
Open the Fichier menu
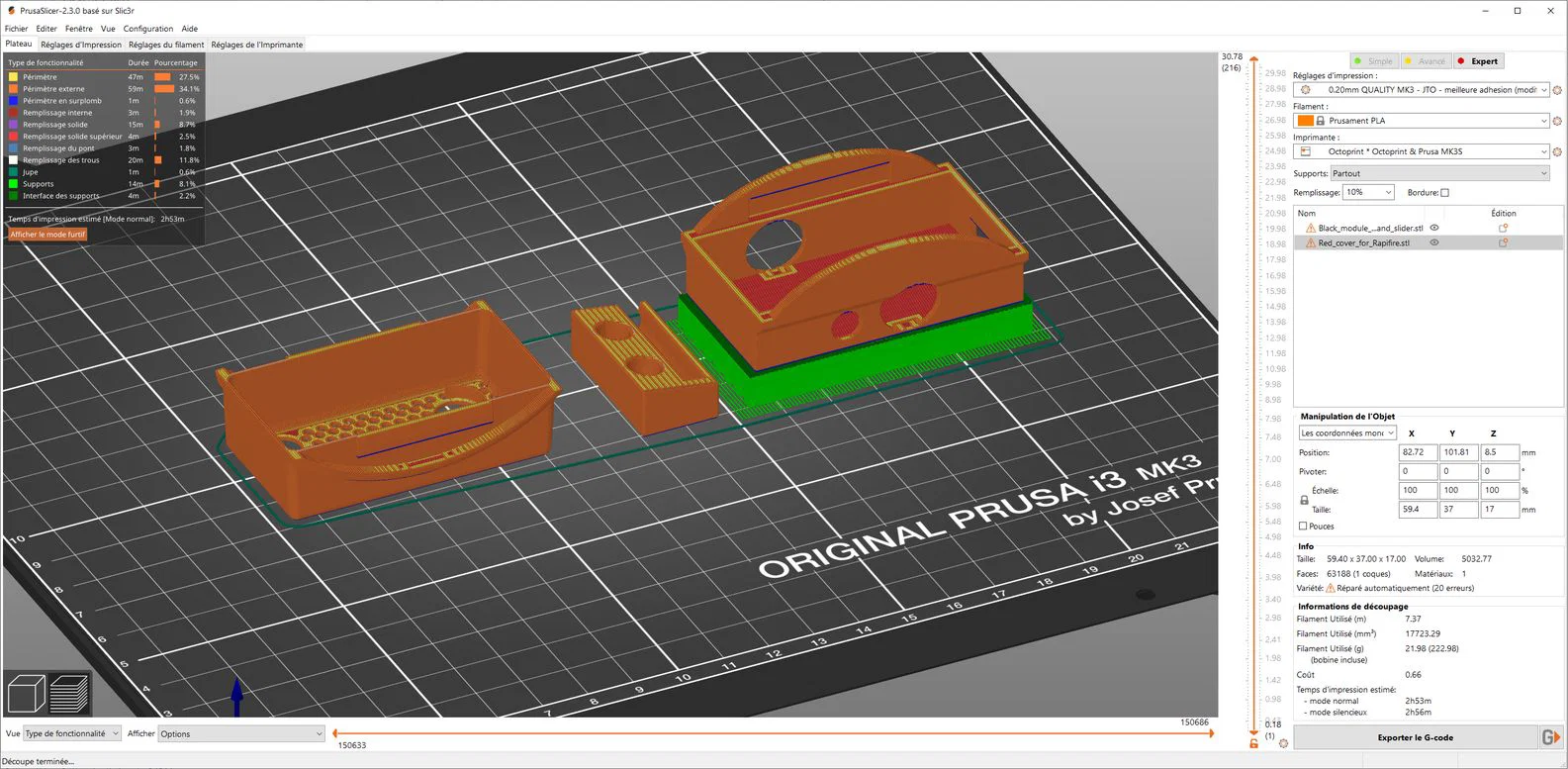(x=17, y=29)
